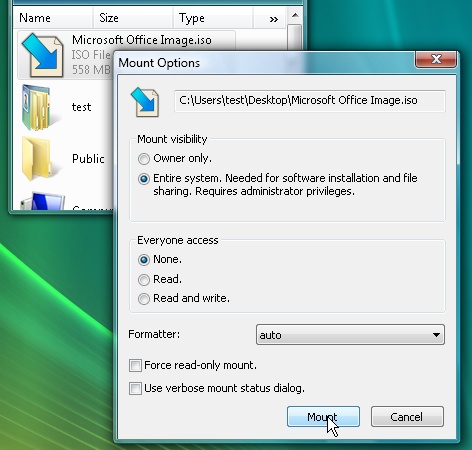
Task: Click the ISO icon in the Mount Options dialog
Action: 145,102
